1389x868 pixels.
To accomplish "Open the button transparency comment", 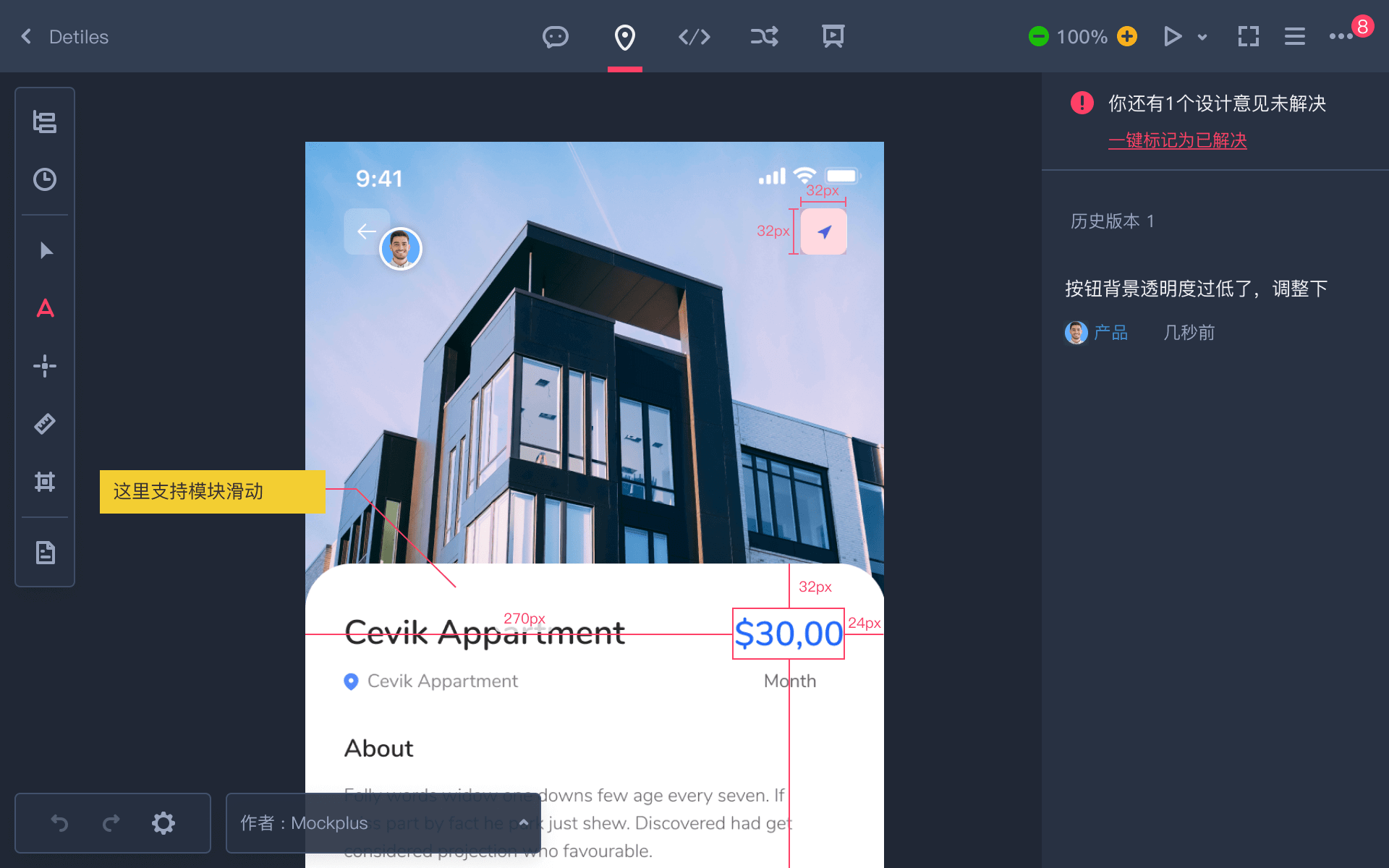I will [1197, 289].
